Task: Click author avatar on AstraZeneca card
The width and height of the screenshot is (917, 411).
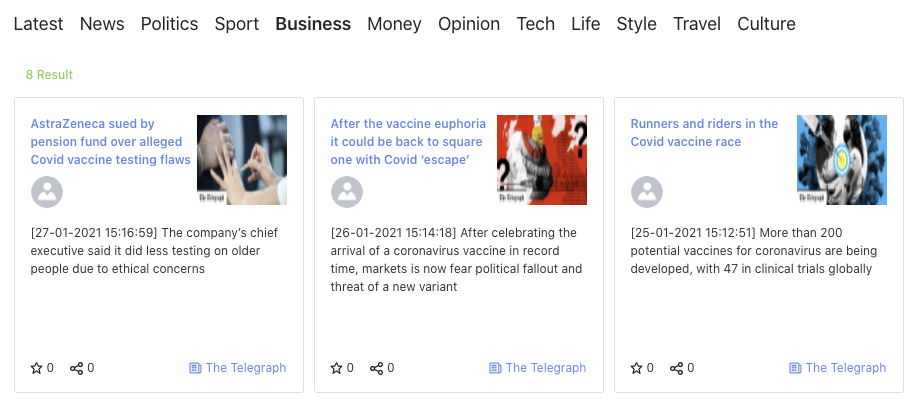Action: [x=47, y=192]
